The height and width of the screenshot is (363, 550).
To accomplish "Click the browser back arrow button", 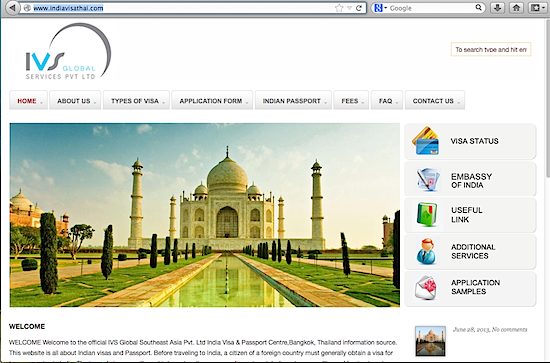I will point(12,8).
